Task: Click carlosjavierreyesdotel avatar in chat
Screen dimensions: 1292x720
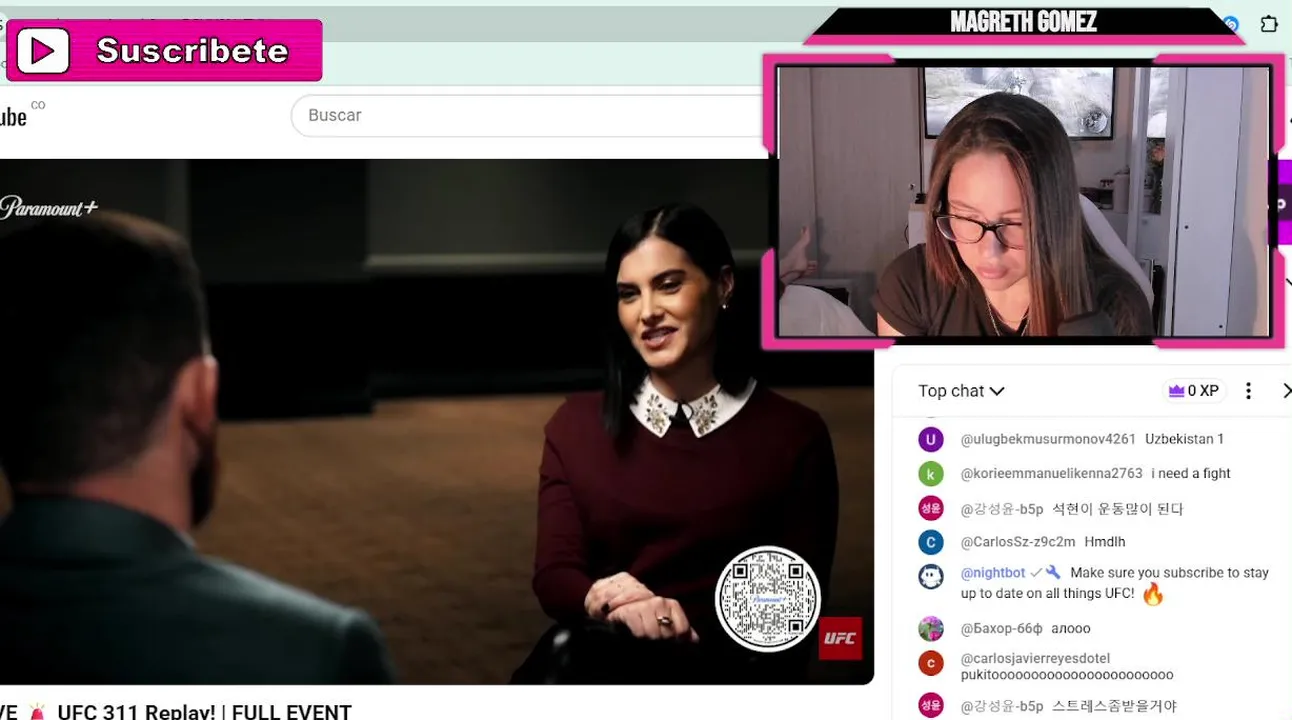Action: 931,663
